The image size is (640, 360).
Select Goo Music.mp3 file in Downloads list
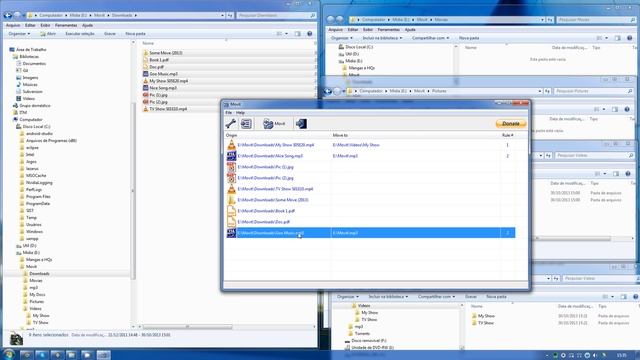pyautogui.click(x=163, y=74)
